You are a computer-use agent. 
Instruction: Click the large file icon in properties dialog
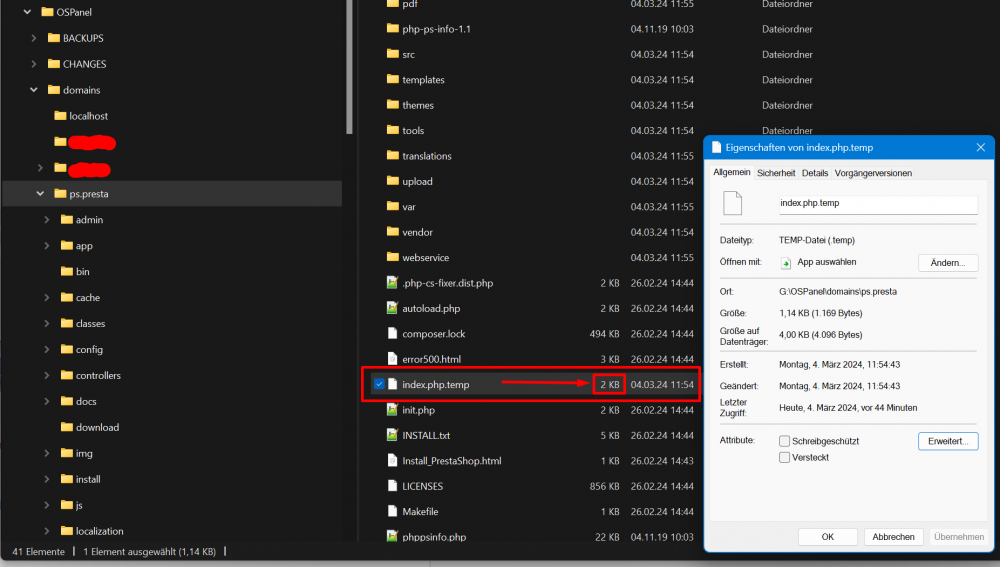733,203
